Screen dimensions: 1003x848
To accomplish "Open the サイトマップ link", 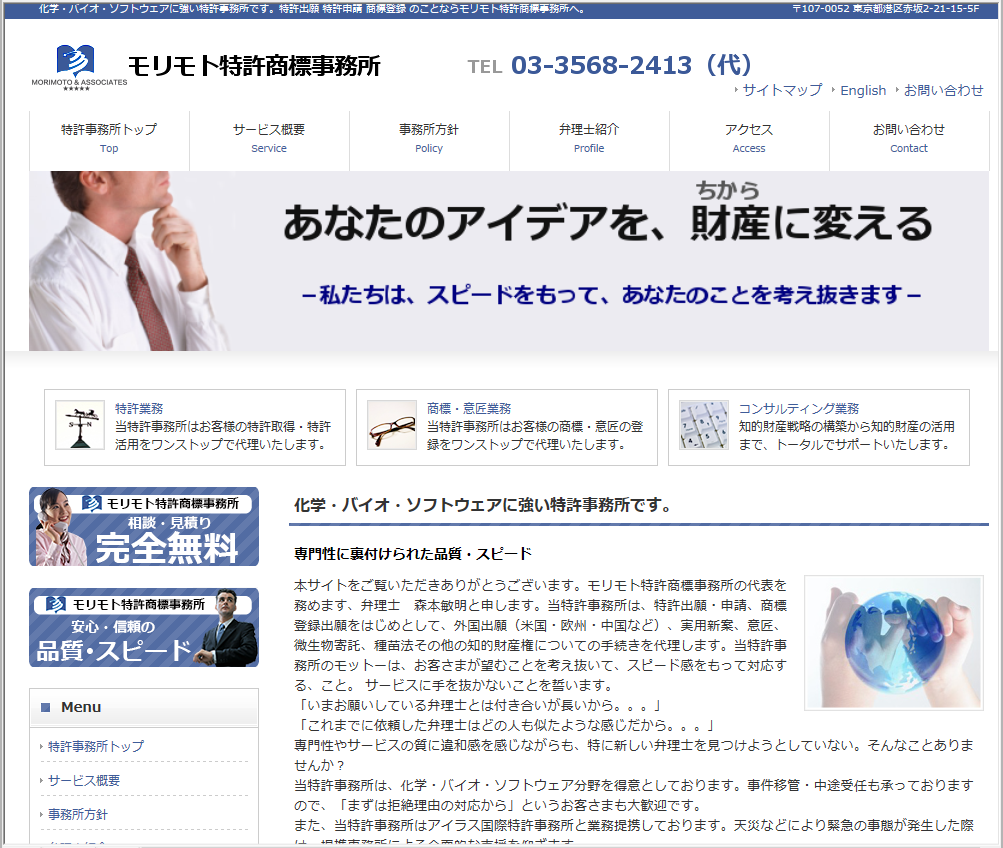I will tap(782, 90).
